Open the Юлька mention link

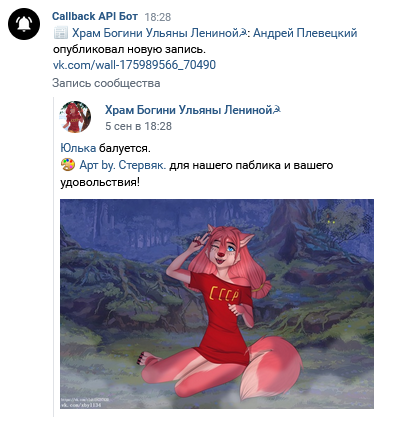(78, 148)
